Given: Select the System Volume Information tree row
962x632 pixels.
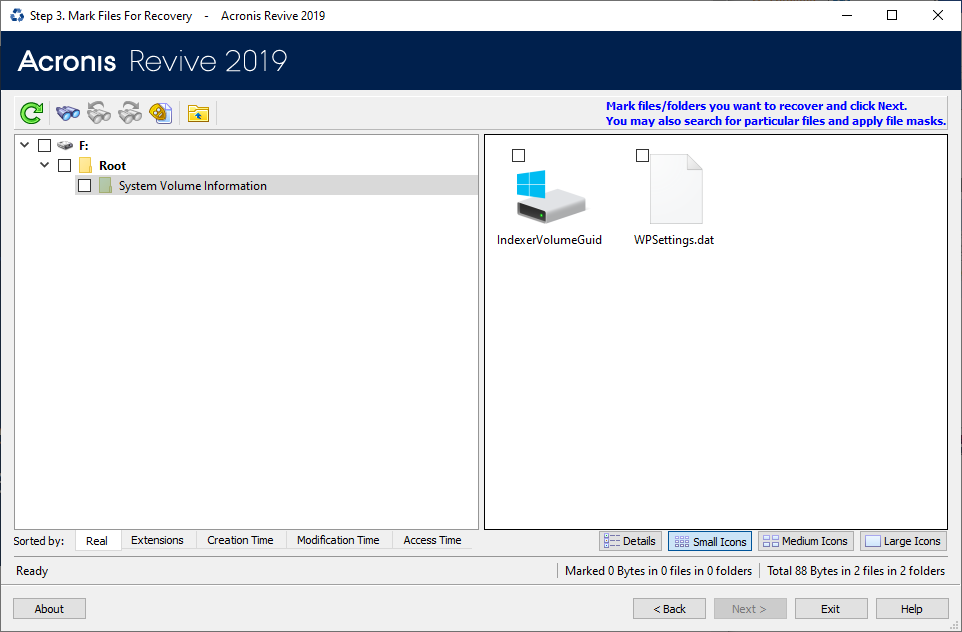Looking at the screenshot, I should (276, 185).
